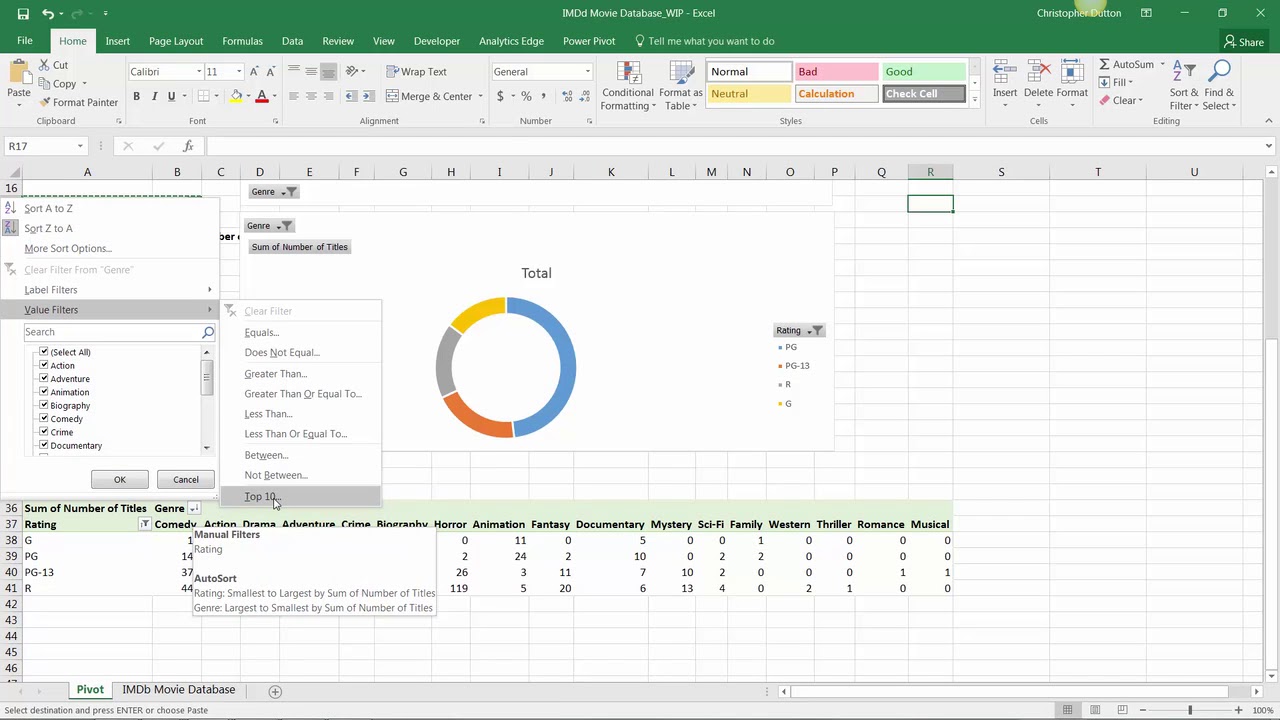Open the Sort & Filter tool
The width and height of the screenshot is (1280, 720).
click(1184, 86)
